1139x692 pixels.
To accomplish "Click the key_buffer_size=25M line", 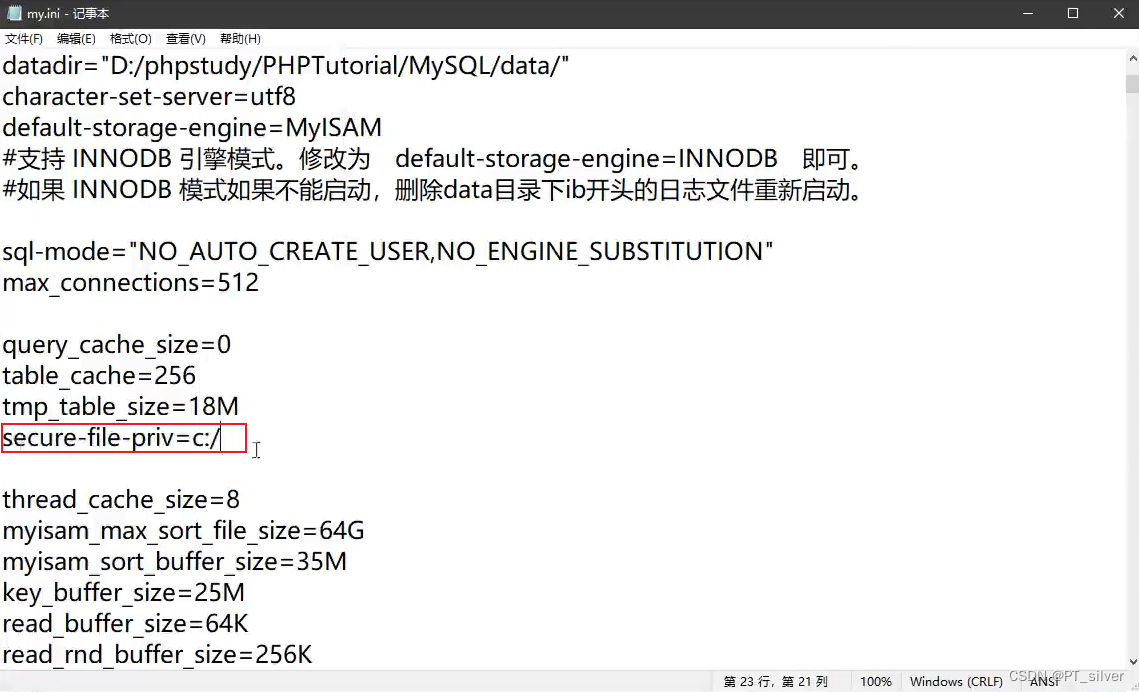I will [123, 593].
